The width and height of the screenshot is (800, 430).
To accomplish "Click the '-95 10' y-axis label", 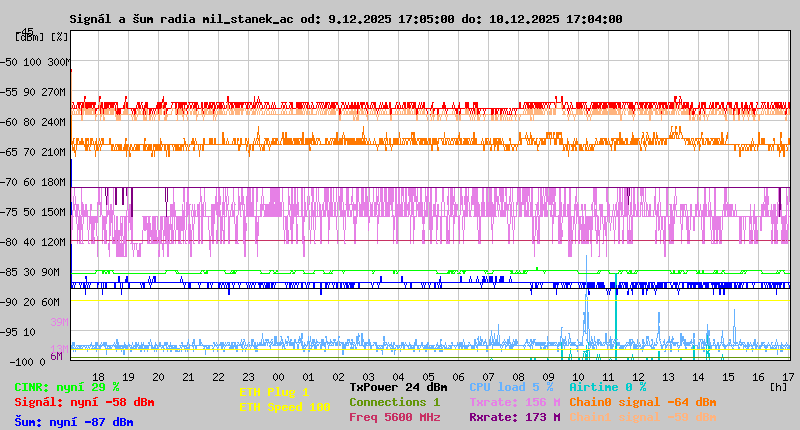I will coord(18,332).
